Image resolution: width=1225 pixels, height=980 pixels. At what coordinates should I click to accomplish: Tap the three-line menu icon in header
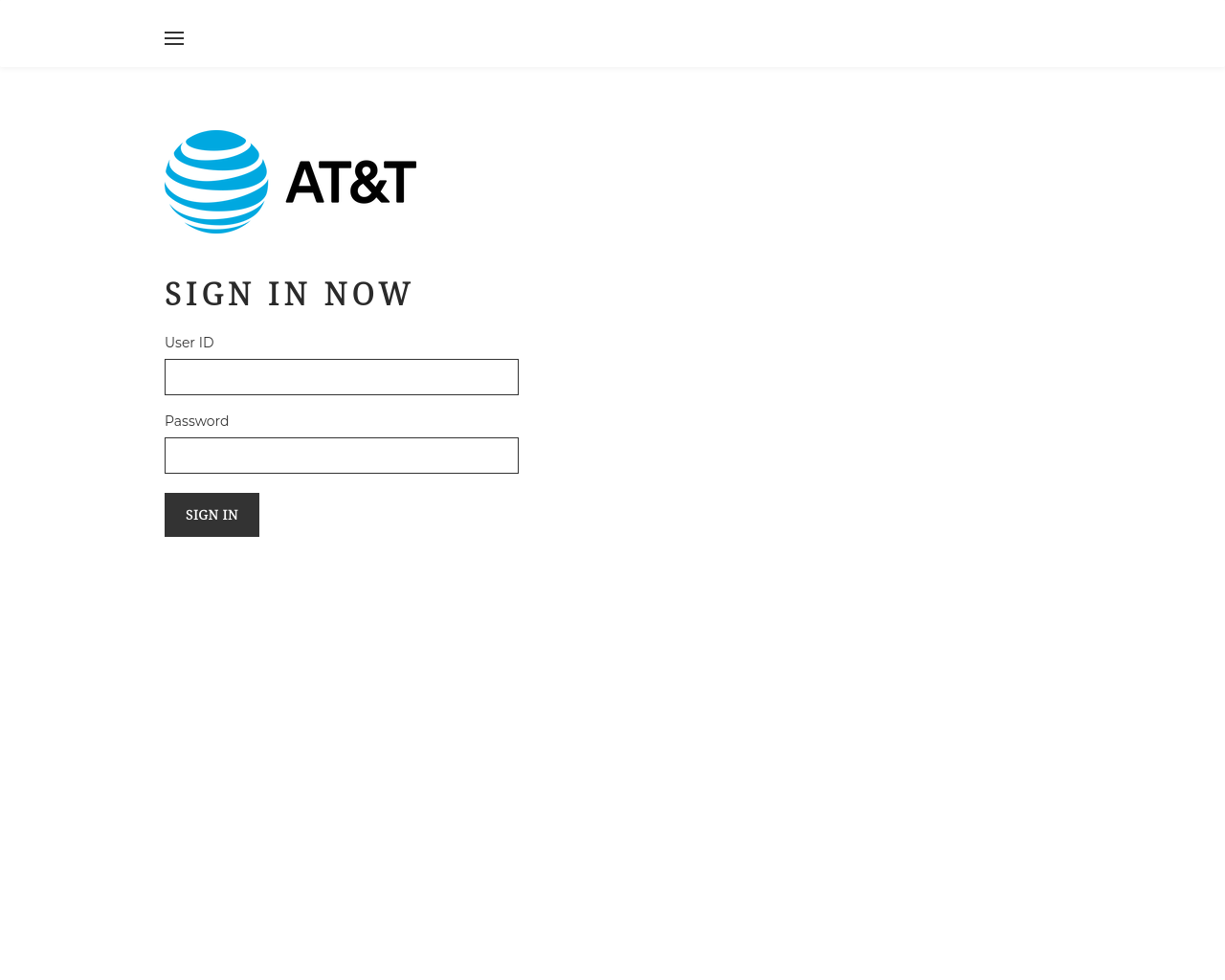174,38
